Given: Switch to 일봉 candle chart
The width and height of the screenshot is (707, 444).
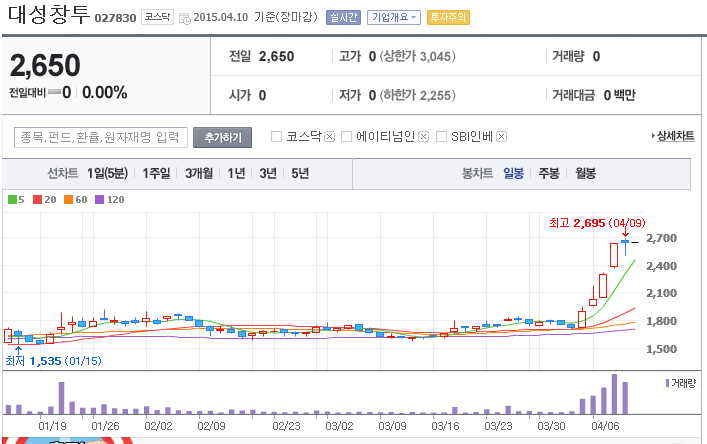Looking at the screenshot, I should [514, 173].
